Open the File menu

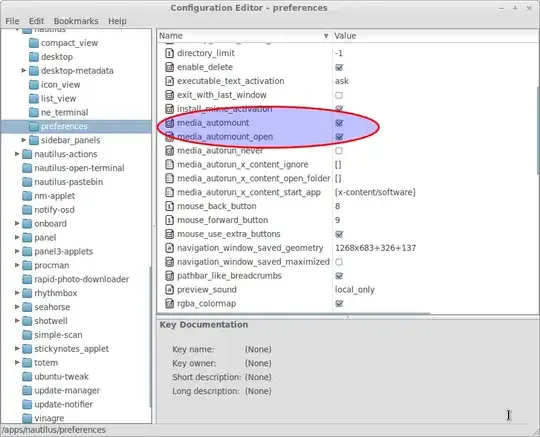12,21
